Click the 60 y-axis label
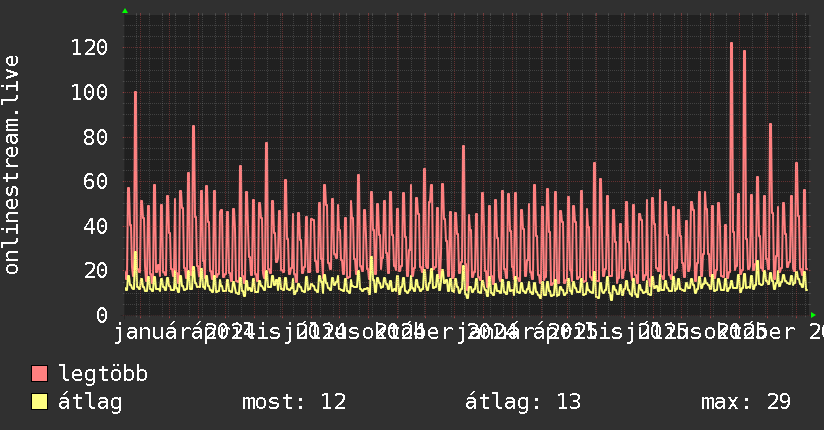Screen dimensions: 824x430 pos(96,182)
